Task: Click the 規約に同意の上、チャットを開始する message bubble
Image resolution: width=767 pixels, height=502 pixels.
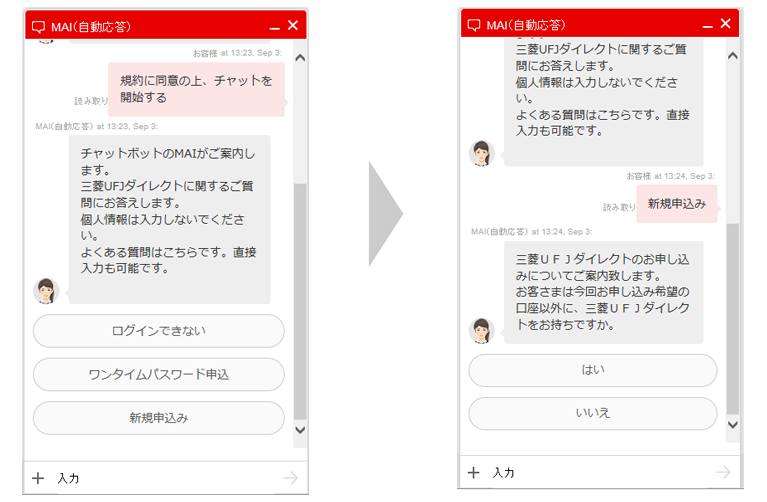Action: point(197,89)
